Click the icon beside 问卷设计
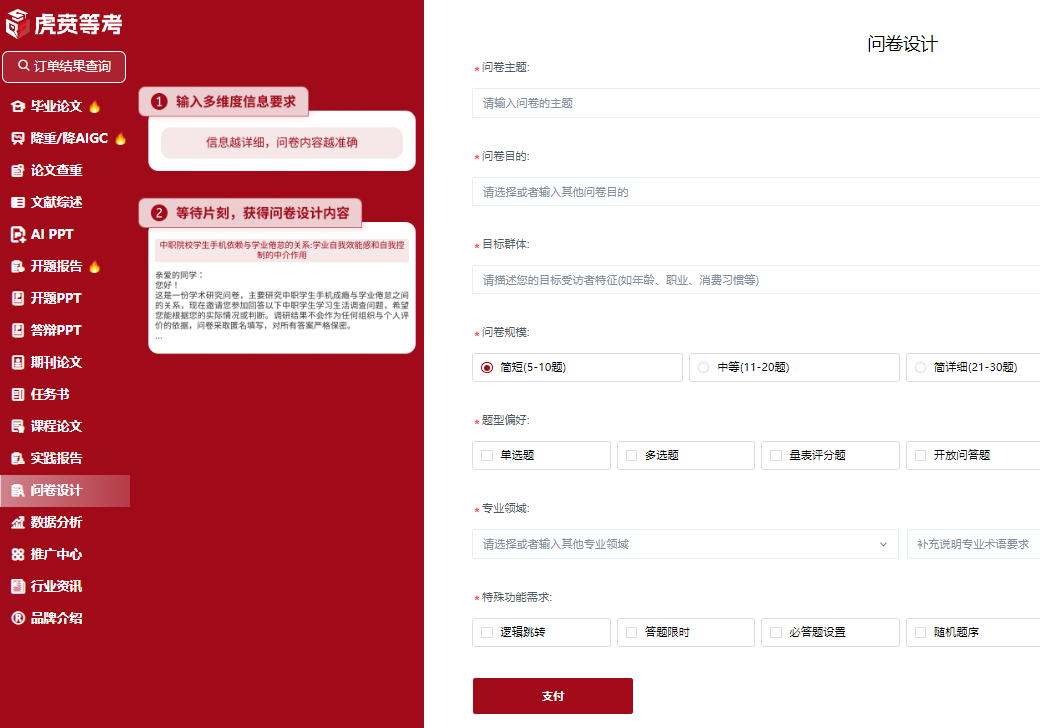Image resolution: width=1040 pixels, height=728 pixels. [x=18, y=491]
